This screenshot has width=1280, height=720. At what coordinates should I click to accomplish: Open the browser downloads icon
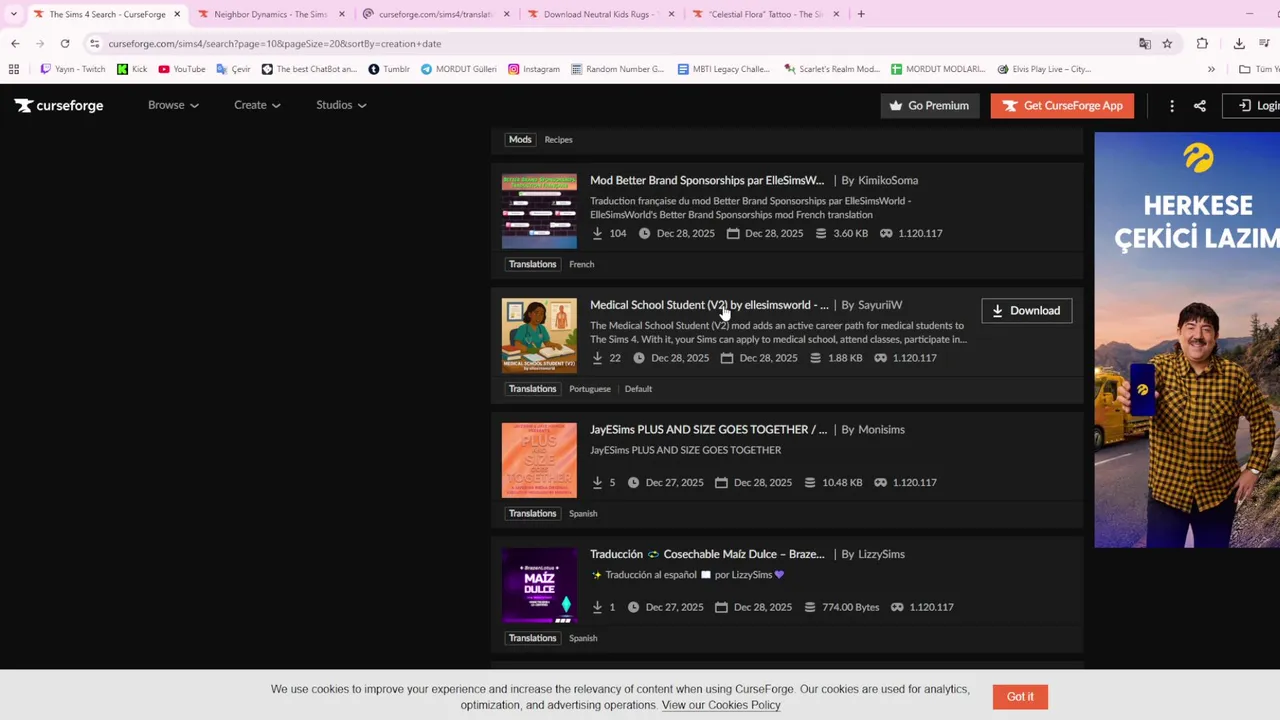(1239, 44)
